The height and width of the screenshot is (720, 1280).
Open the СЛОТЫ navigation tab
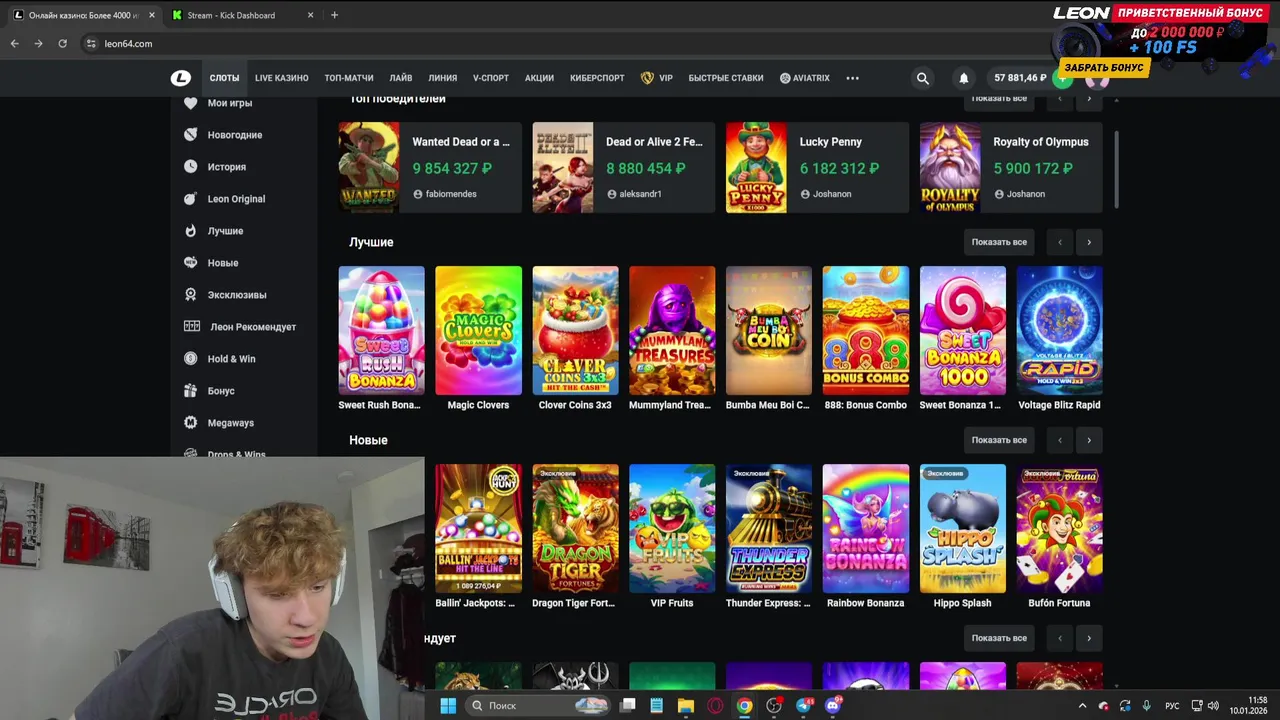pyautogui.click(x=224, y=78)
